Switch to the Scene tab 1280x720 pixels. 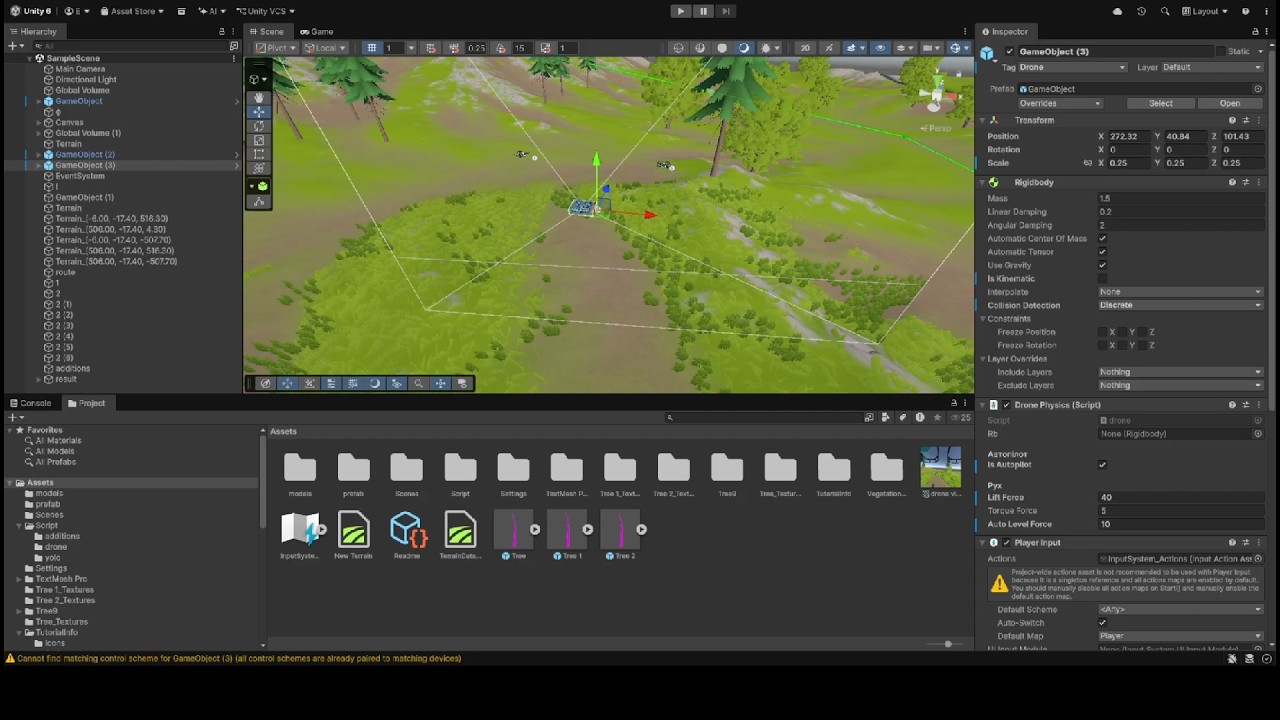click(267, 31)
